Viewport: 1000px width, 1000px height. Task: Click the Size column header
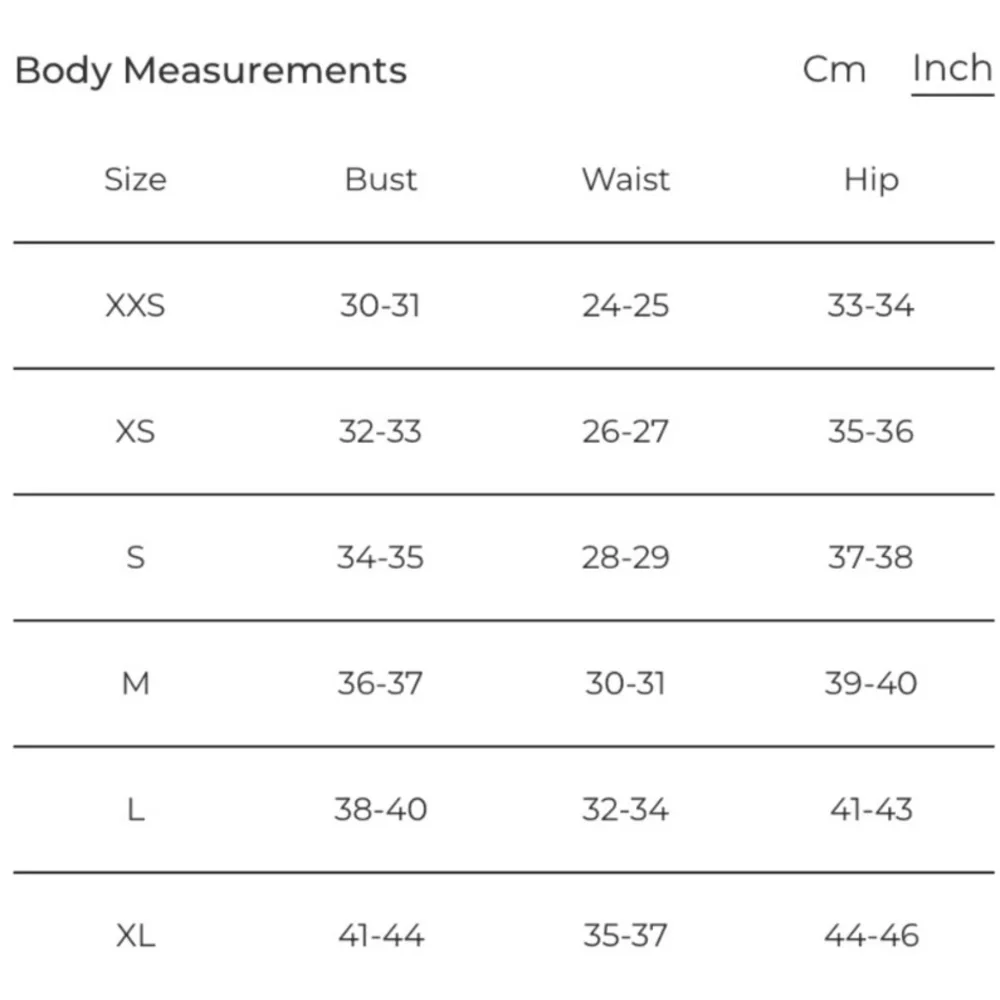point(135,180)
